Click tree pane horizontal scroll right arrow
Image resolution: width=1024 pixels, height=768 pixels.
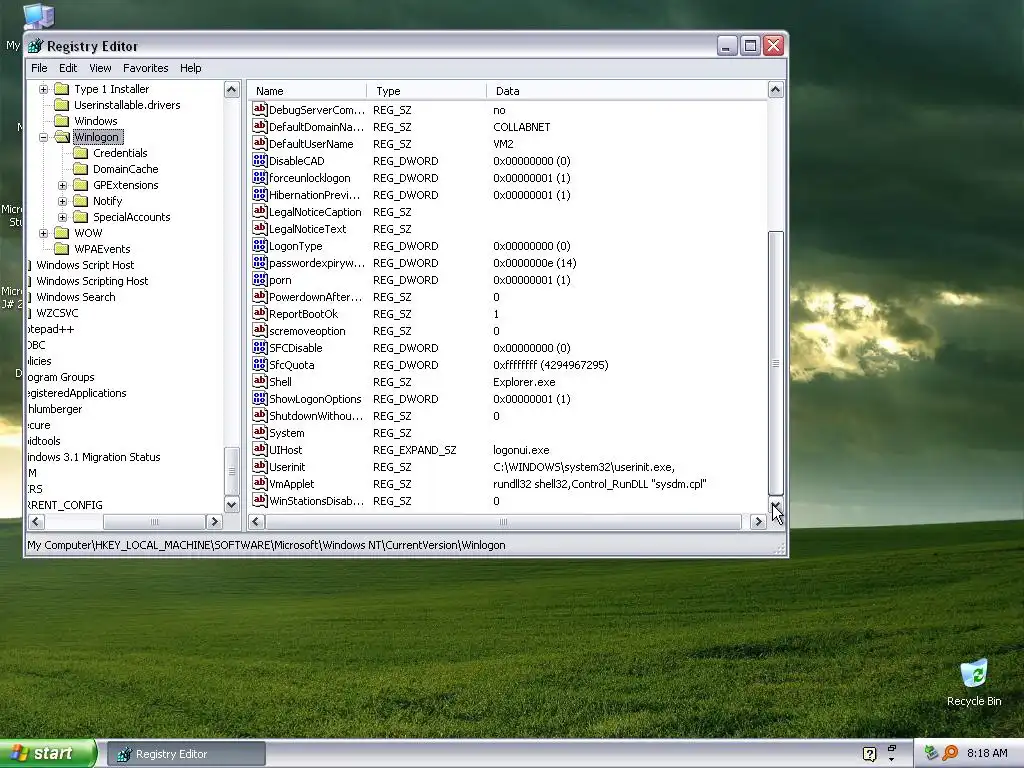214,521
